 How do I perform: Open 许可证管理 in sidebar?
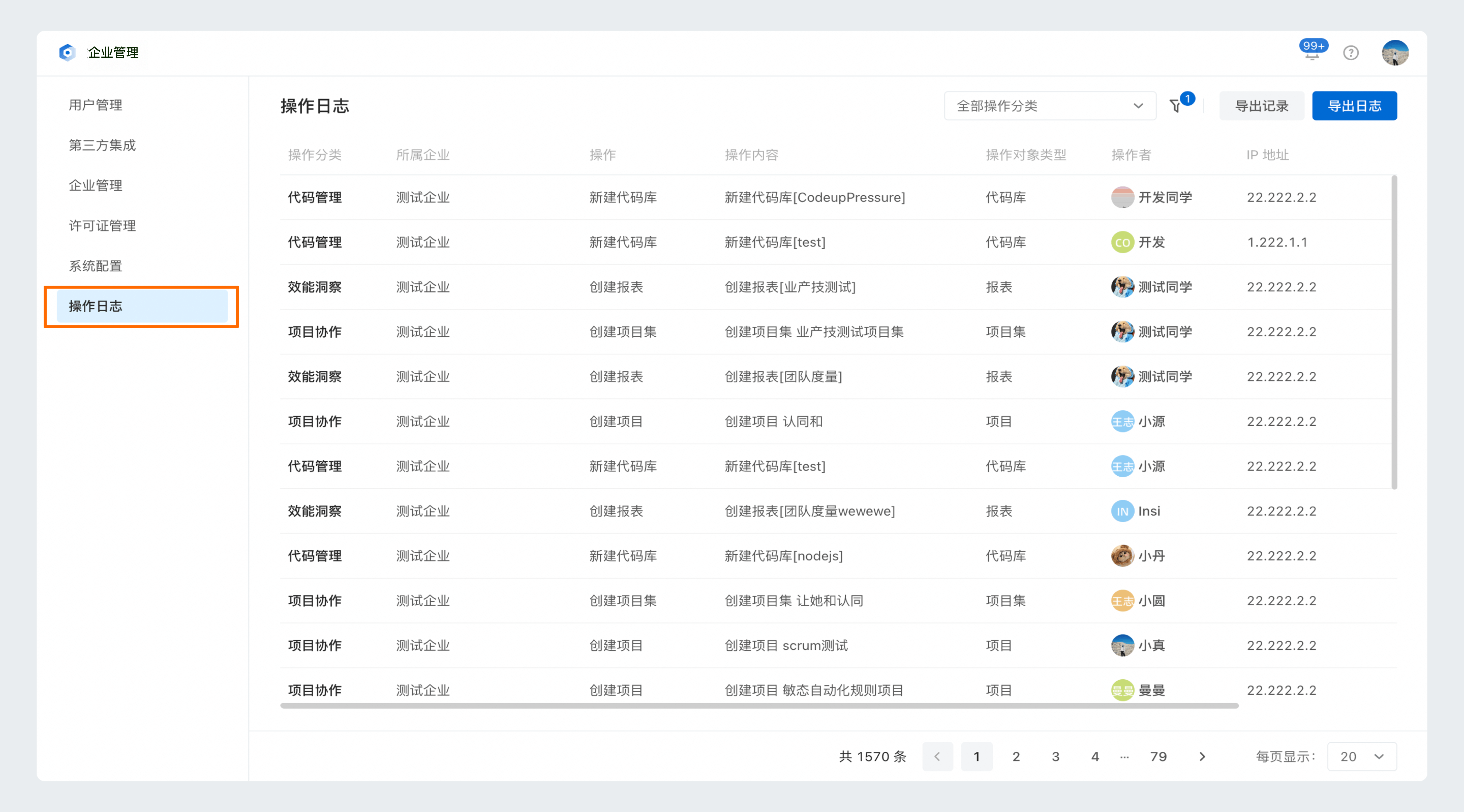(102, 226)
